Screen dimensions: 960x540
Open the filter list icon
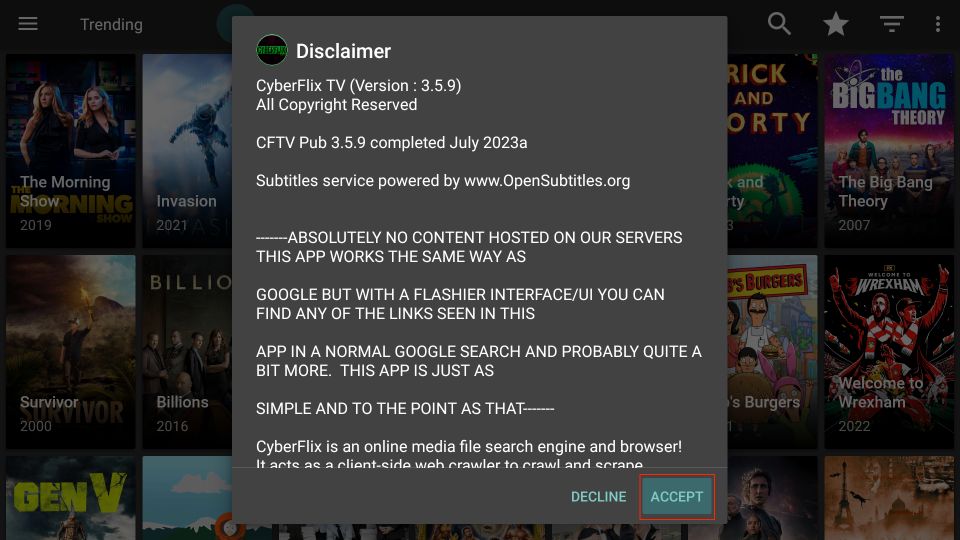point(891,24)
